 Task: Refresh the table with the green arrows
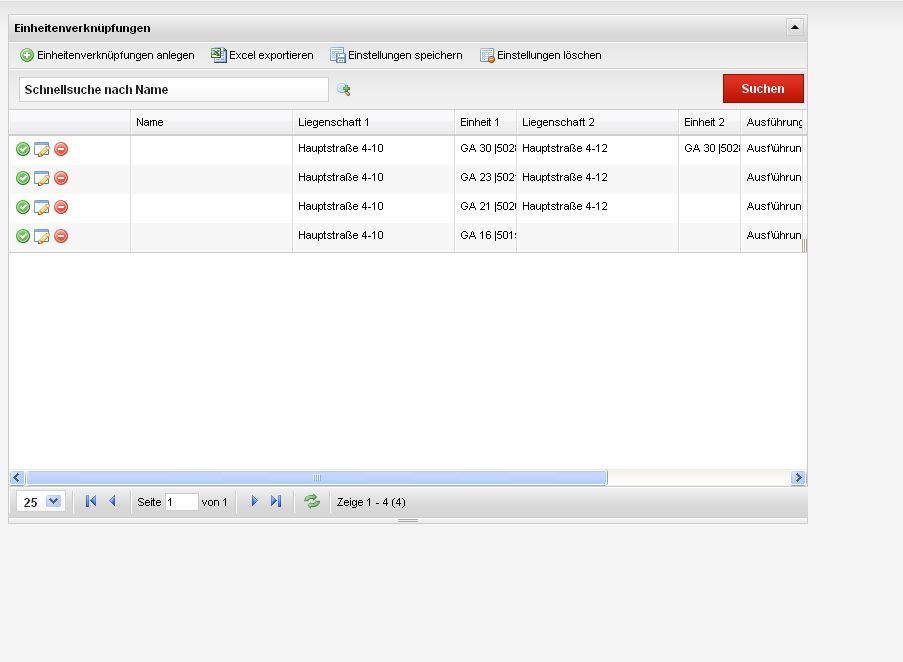coord(312,502)
